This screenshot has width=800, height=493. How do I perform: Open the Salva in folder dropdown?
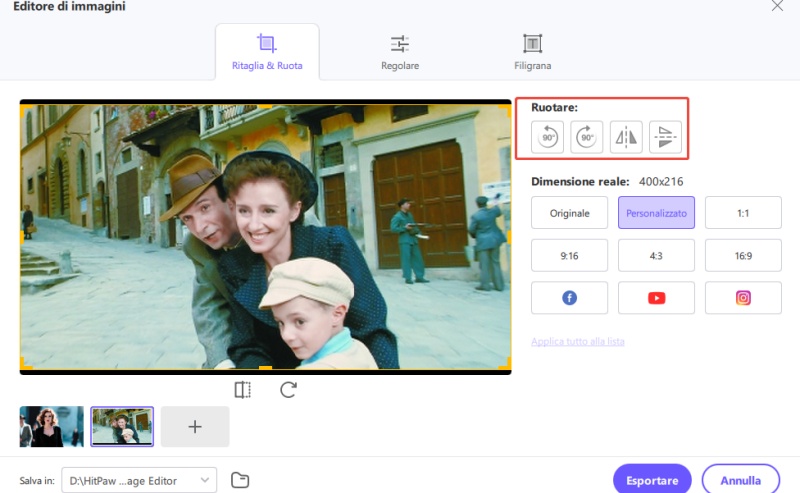139,480
